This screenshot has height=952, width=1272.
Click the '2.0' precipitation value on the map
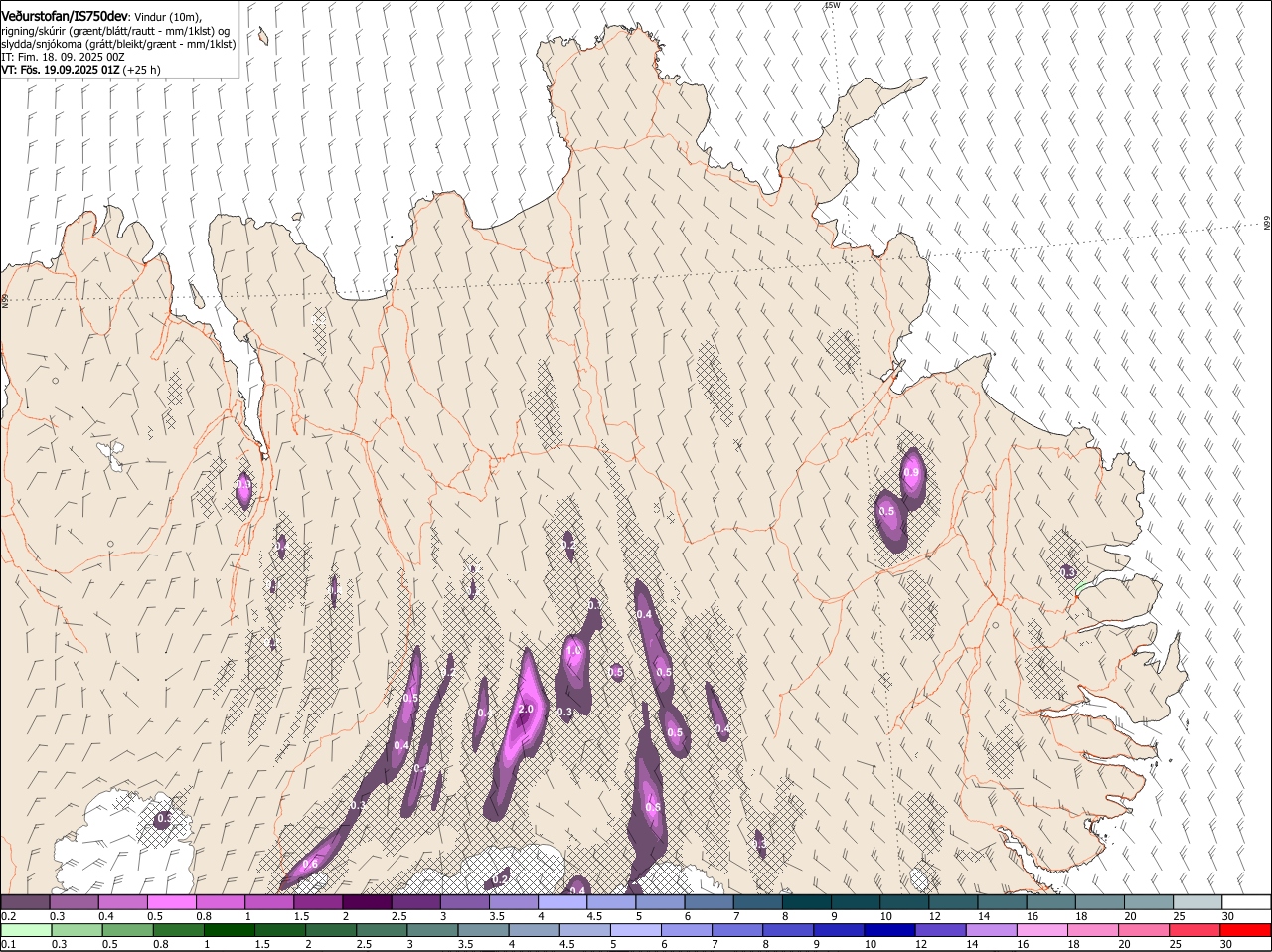pyautogui.click(x=526, y=709)
